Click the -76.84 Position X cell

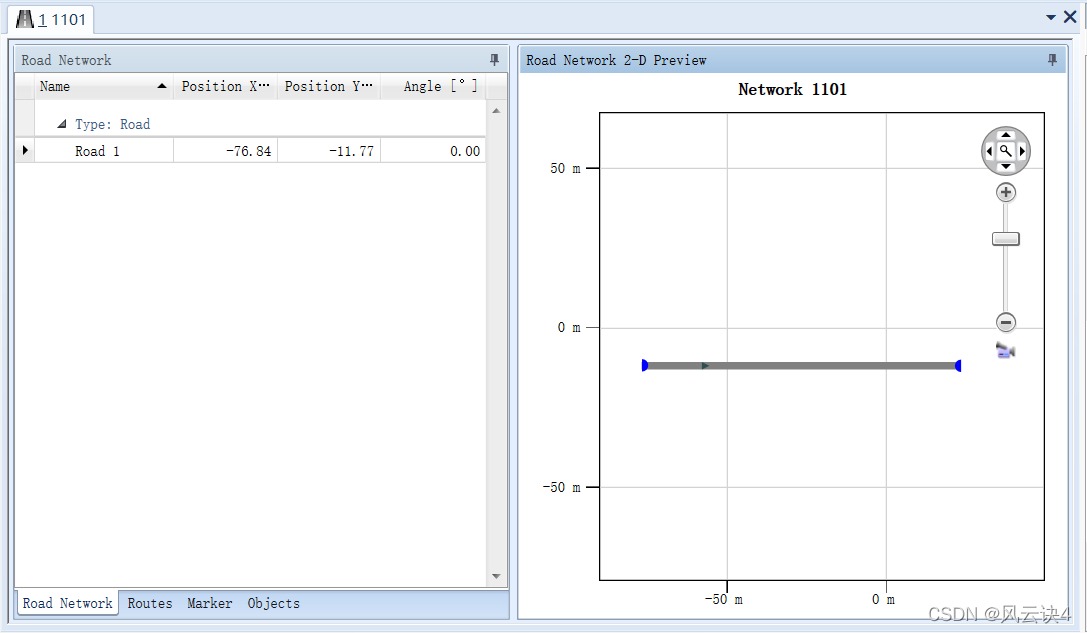point(225,151)
